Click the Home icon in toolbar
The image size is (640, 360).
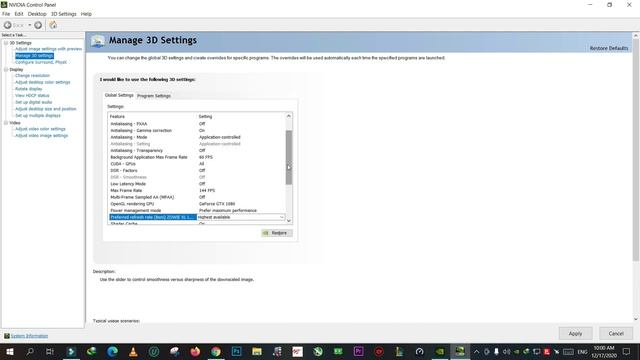coord(53,25)
